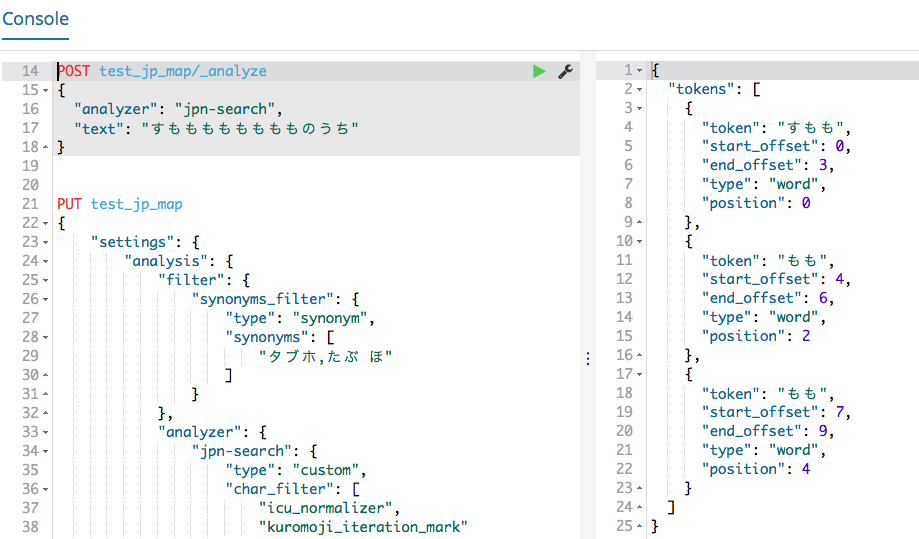This screenshot has height=539, width=919.
Task: Click line number 21 in editor gutter
Action: [30, 204]
